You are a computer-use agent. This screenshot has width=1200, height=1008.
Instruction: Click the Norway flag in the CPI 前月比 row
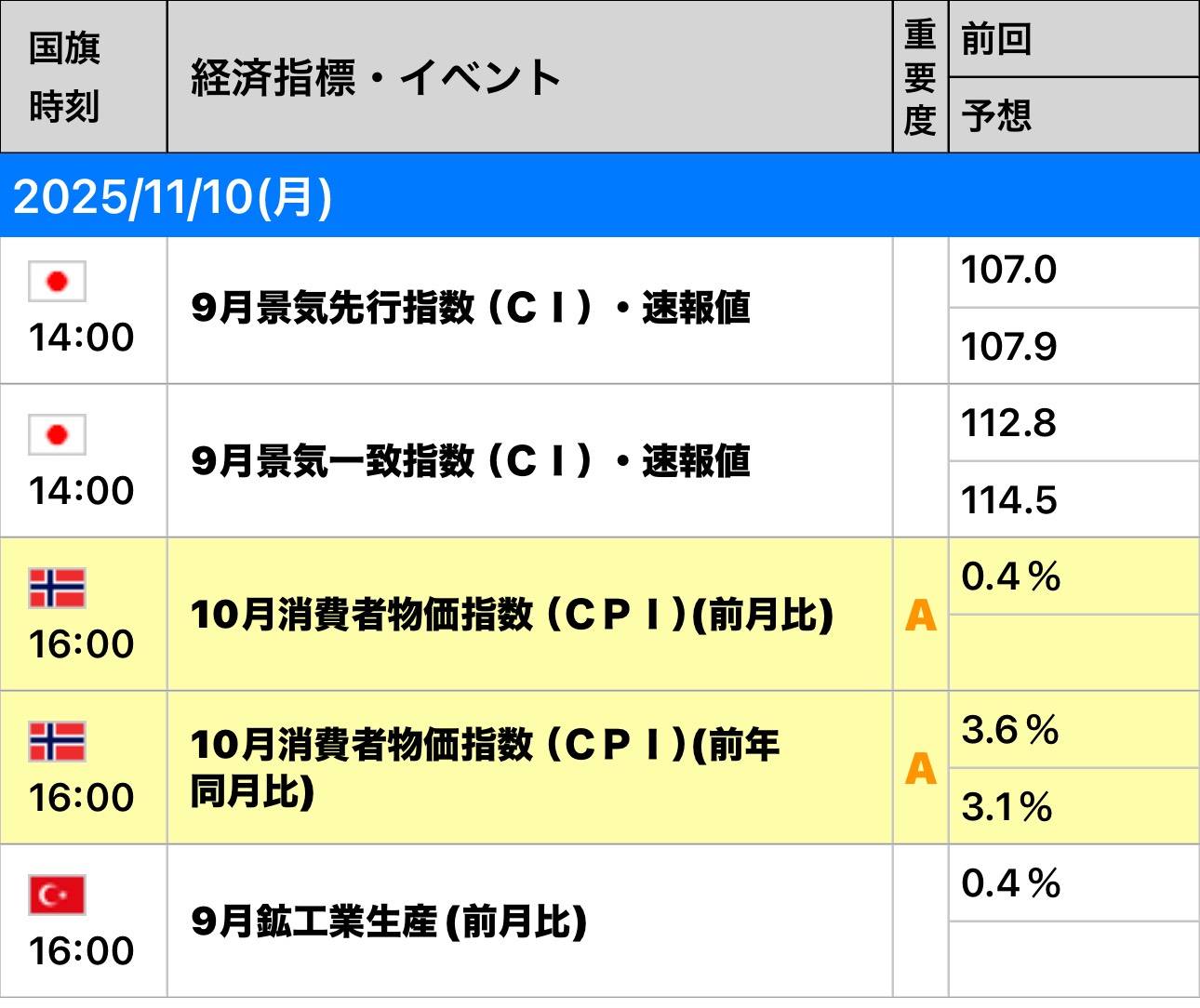[57, 588]
